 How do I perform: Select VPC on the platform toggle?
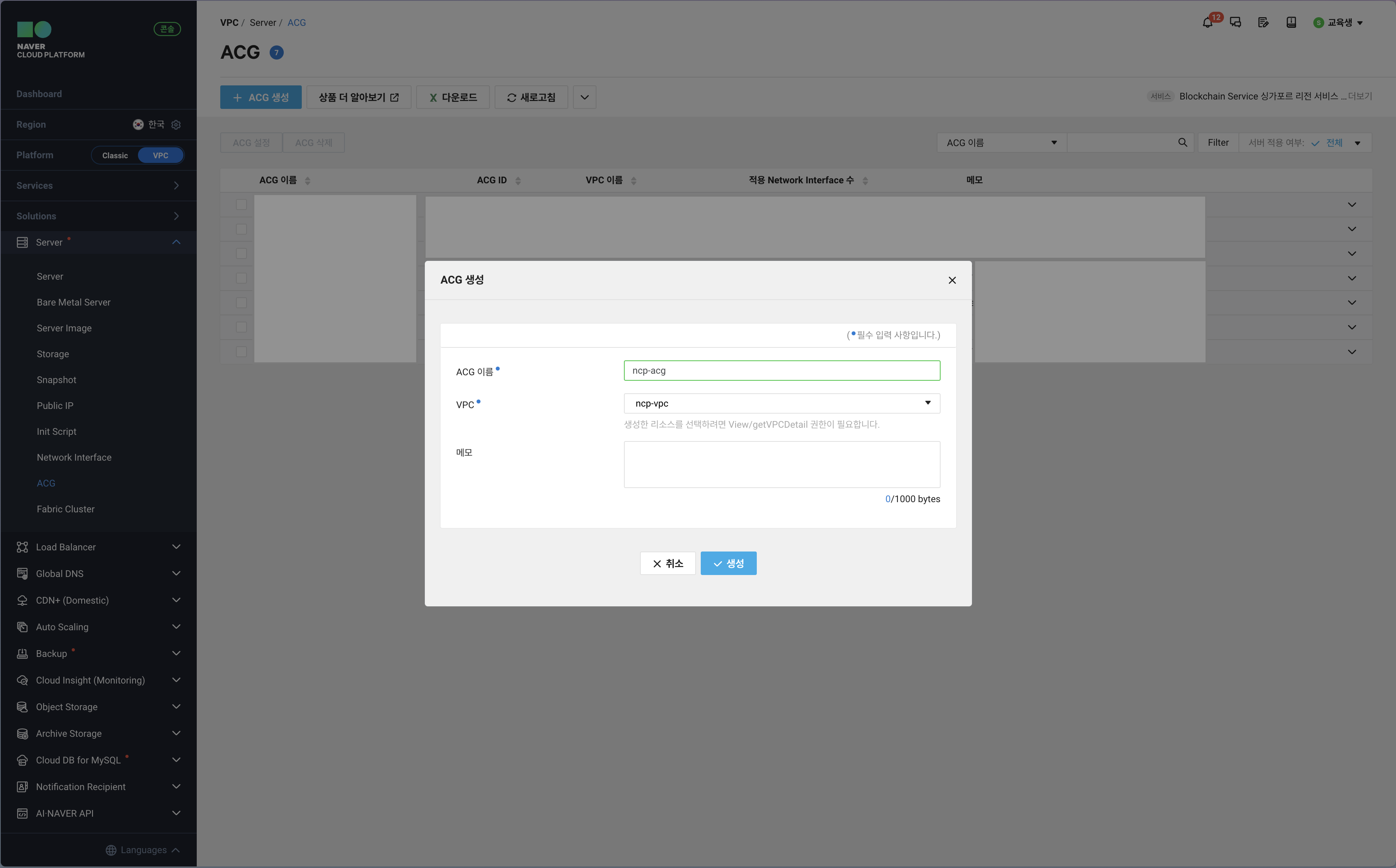(x=160, y=156)
